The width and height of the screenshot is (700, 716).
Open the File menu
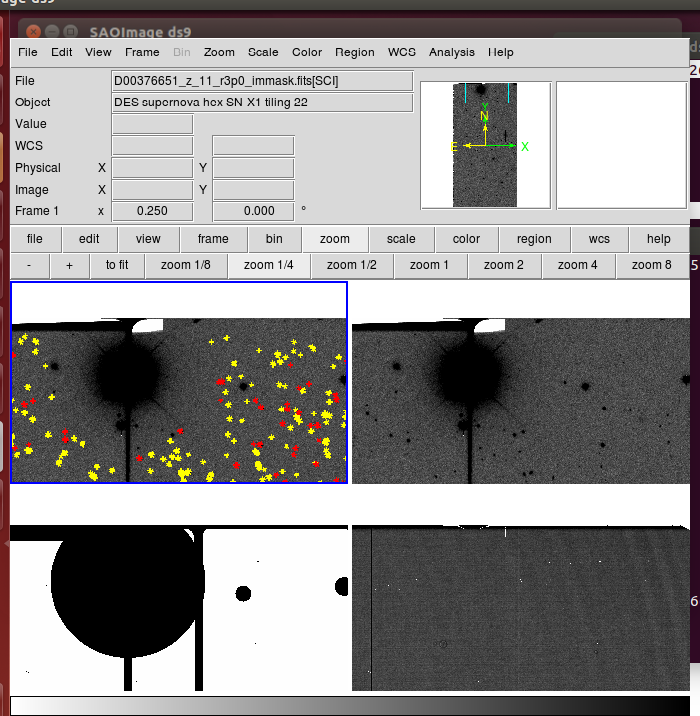27,52
